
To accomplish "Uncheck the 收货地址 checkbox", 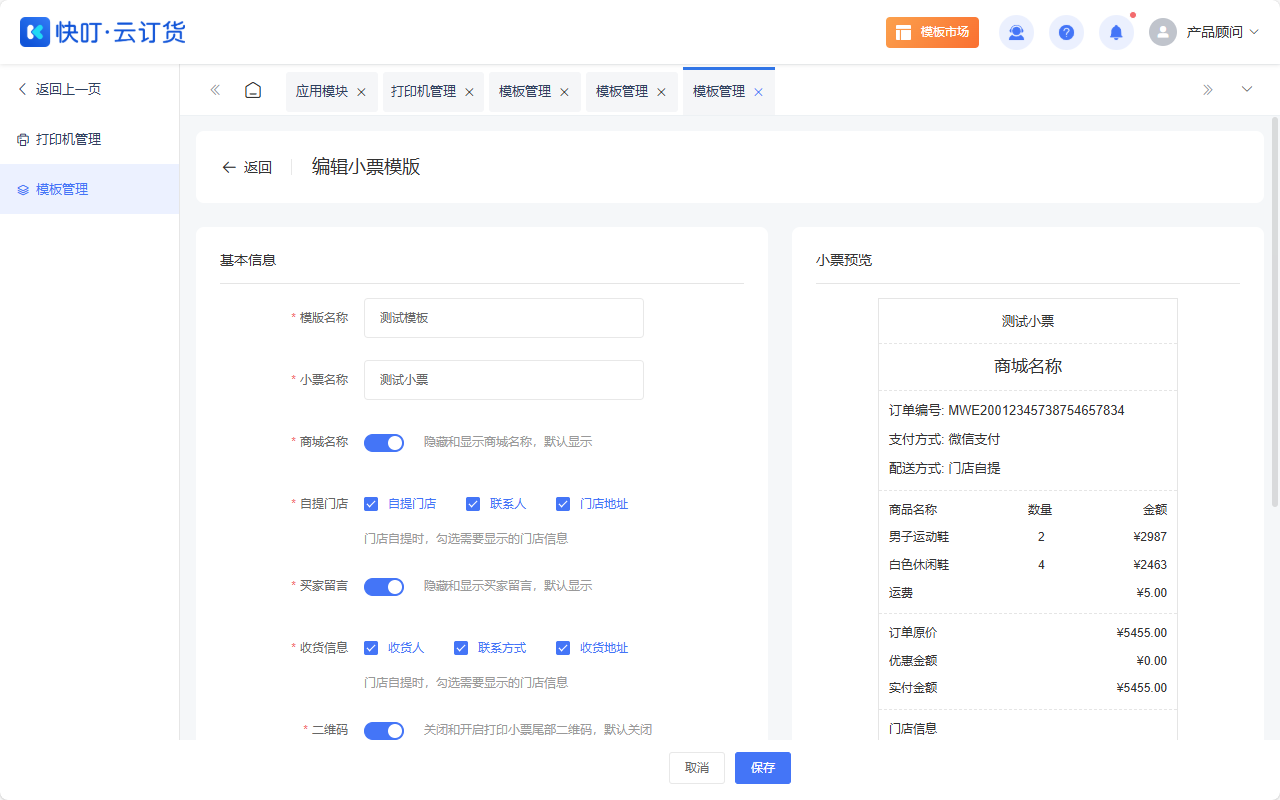I will tap(563, 648).
